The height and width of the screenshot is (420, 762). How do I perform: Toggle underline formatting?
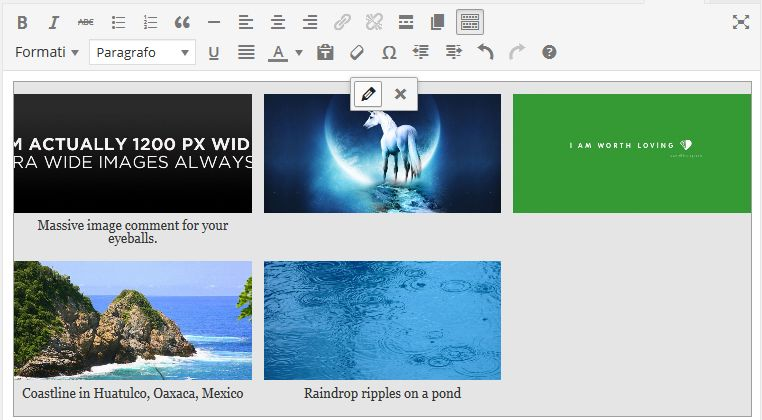[213, 52]
